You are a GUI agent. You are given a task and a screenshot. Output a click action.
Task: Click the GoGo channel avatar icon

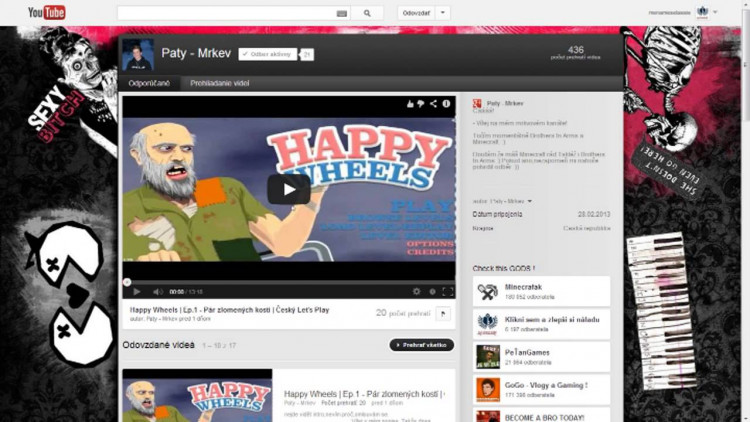tap(488, 389)
